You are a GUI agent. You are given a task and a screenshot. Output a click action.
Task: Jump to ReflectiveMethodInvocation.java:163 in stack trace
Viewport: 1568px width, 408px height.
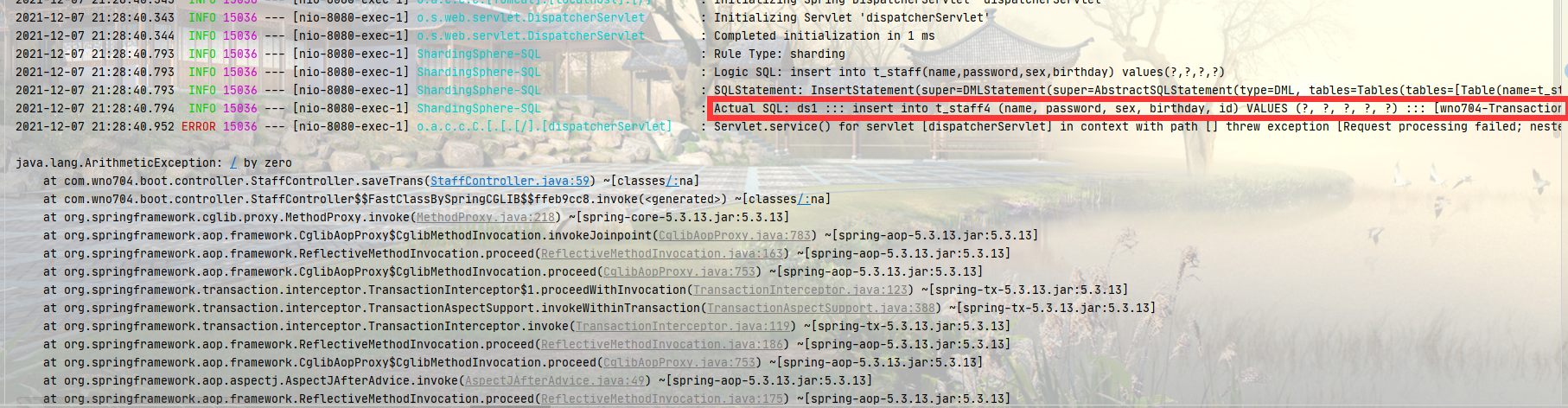click(x=661, y=253)
